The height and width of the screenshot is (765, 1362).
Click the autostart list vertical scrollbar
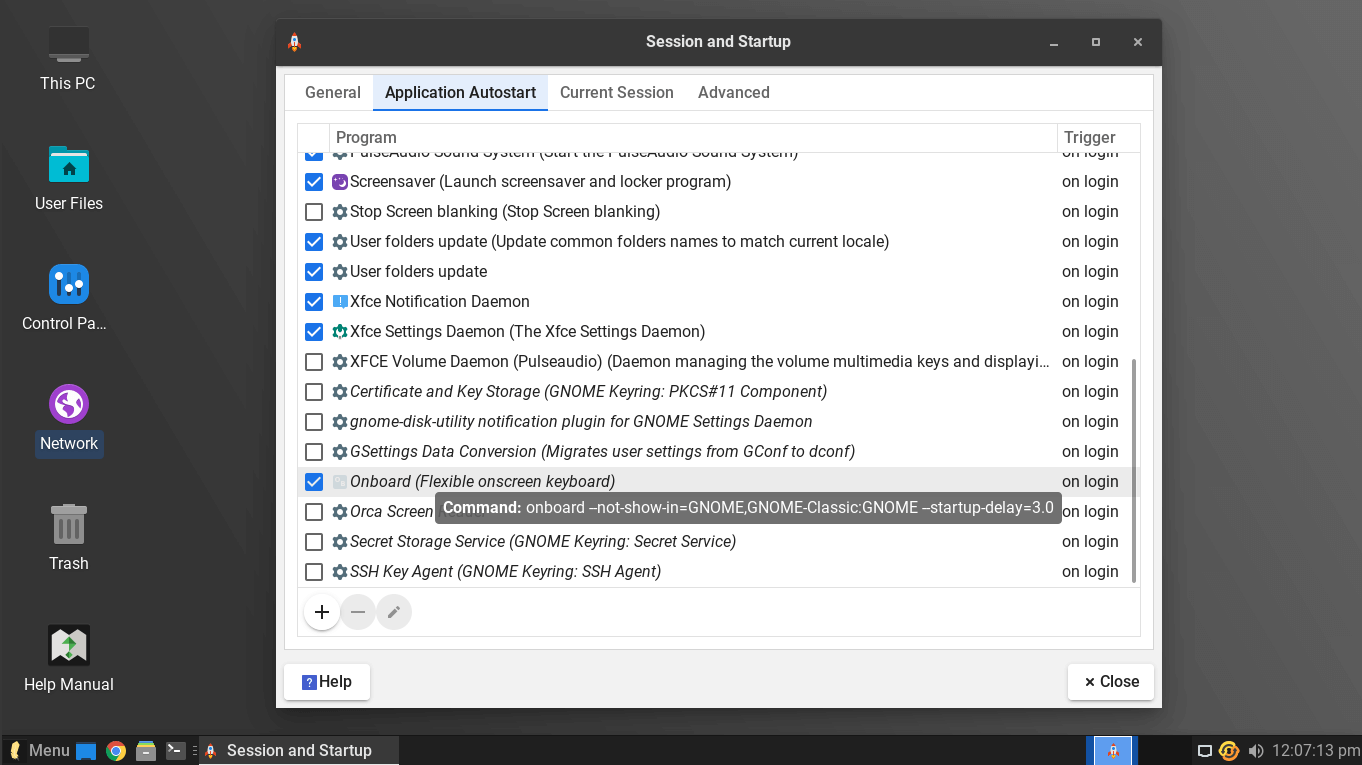tap(1133, 470)
